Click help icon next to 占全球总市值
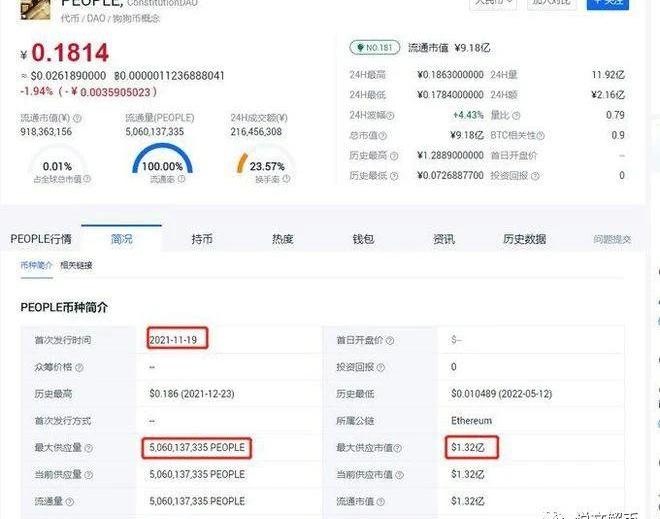The height and width of the screenshot is (519, 660). click(x=87, y=180)
